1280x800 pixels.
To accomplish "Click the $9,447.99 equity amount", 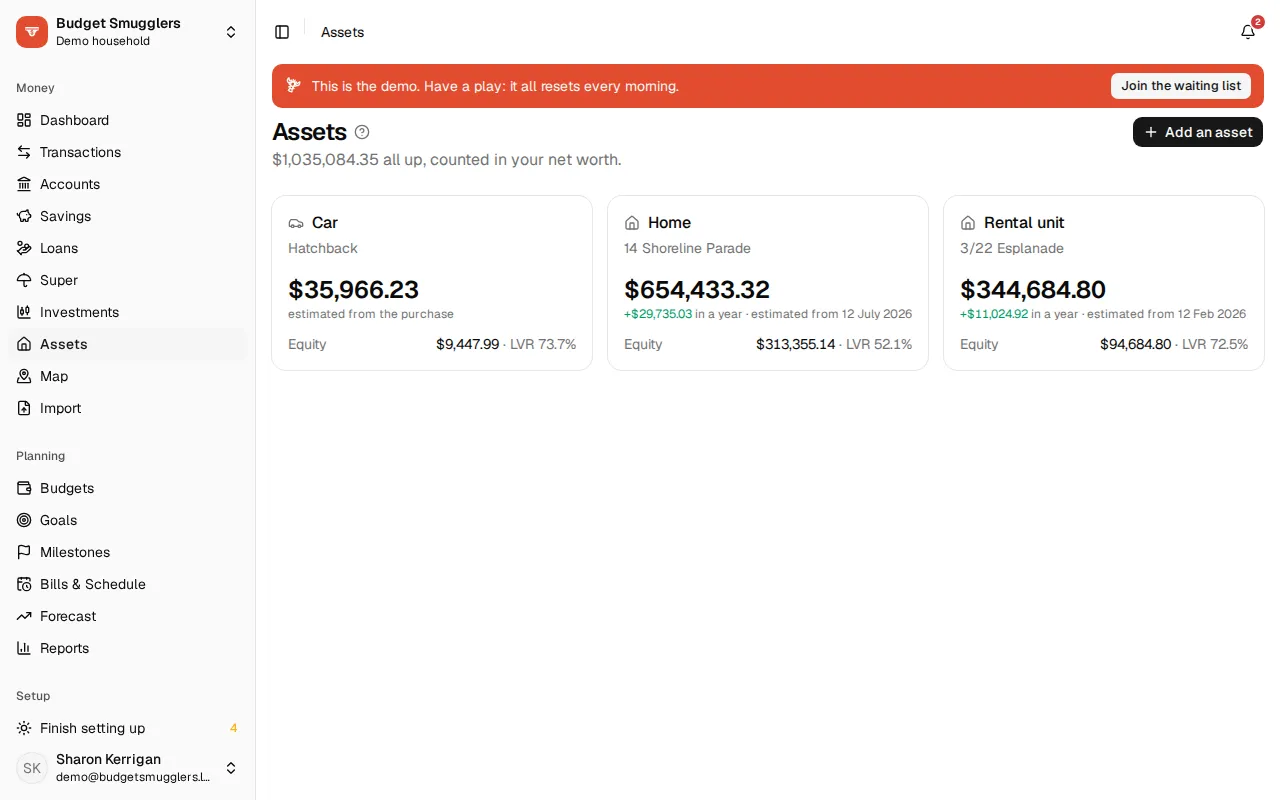I will pyautogui.click(x=467, y=344).
